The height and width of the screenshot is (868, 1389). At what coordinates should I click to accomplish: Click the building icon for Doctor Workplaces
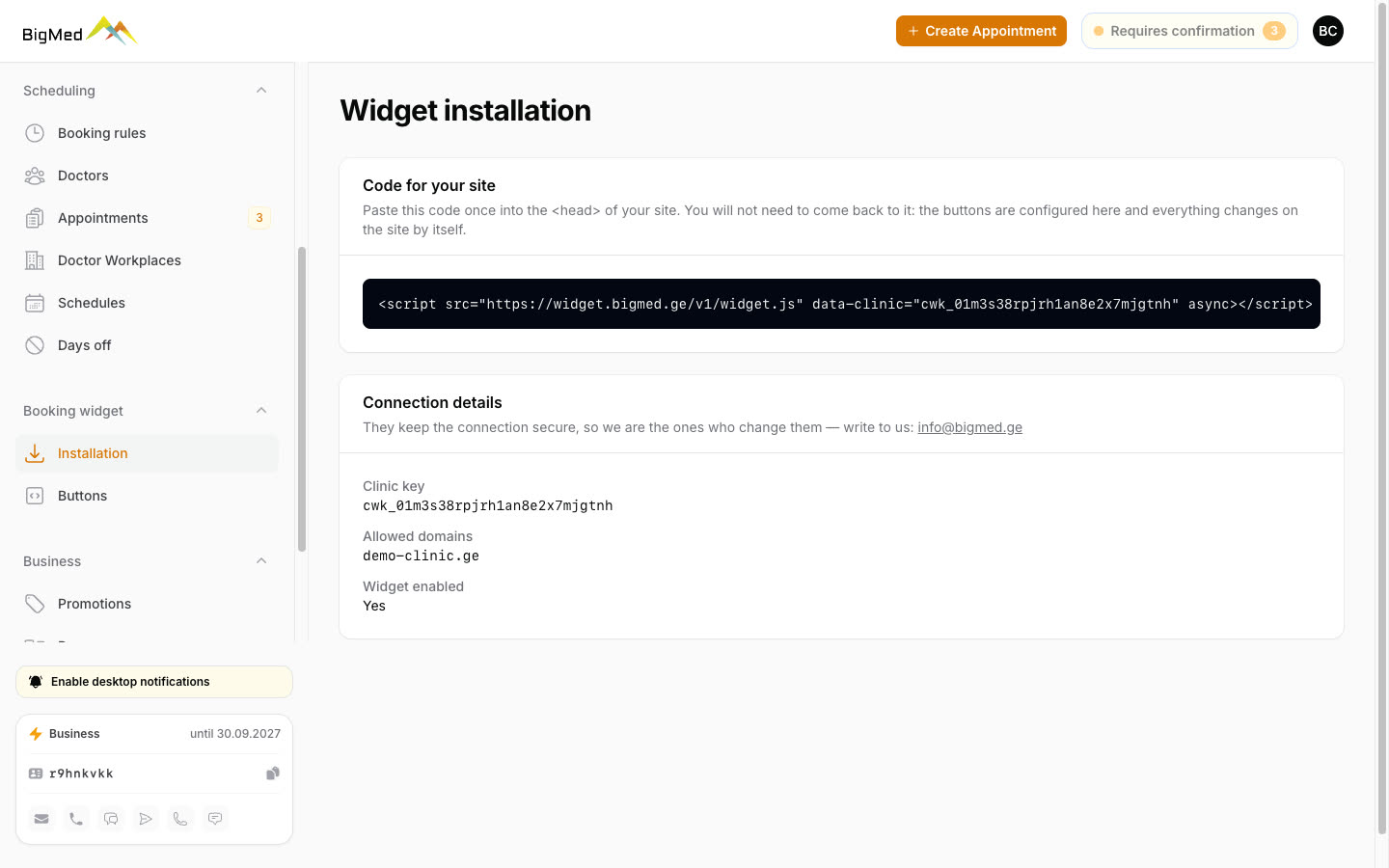[x=35, y=260]
